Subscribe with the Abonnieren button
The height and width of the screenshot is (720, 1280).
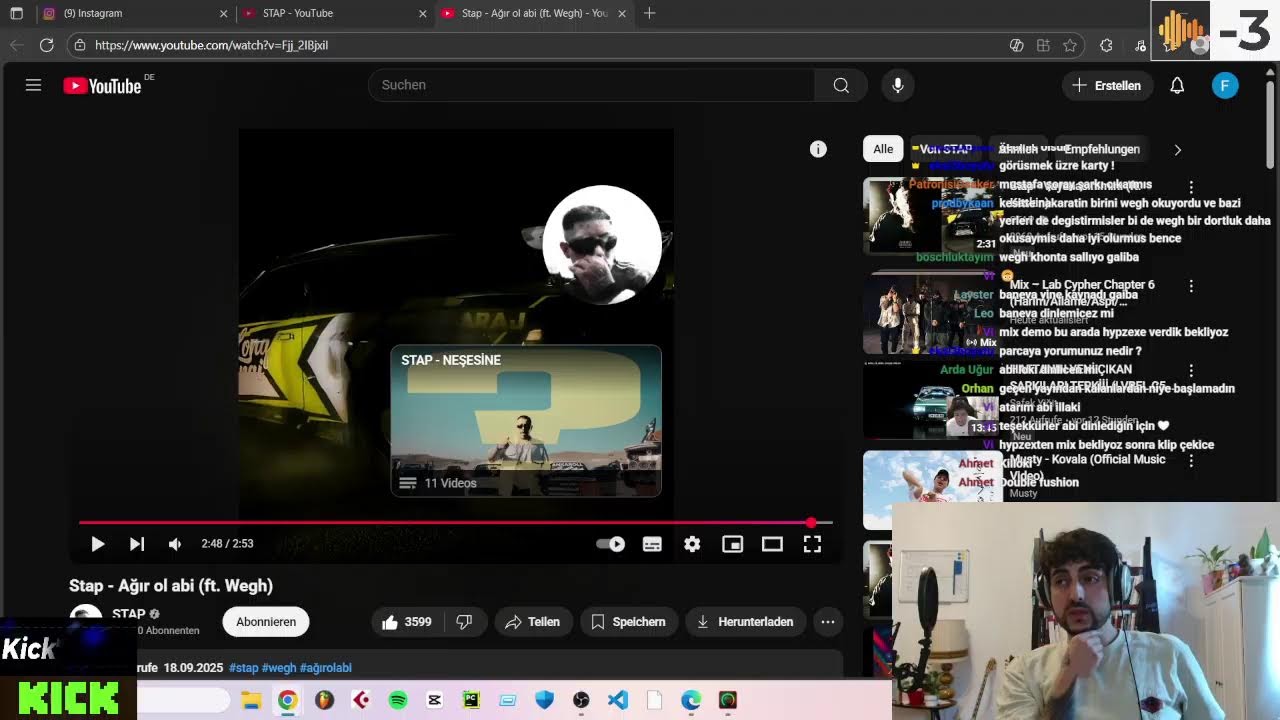pos(266,622)
